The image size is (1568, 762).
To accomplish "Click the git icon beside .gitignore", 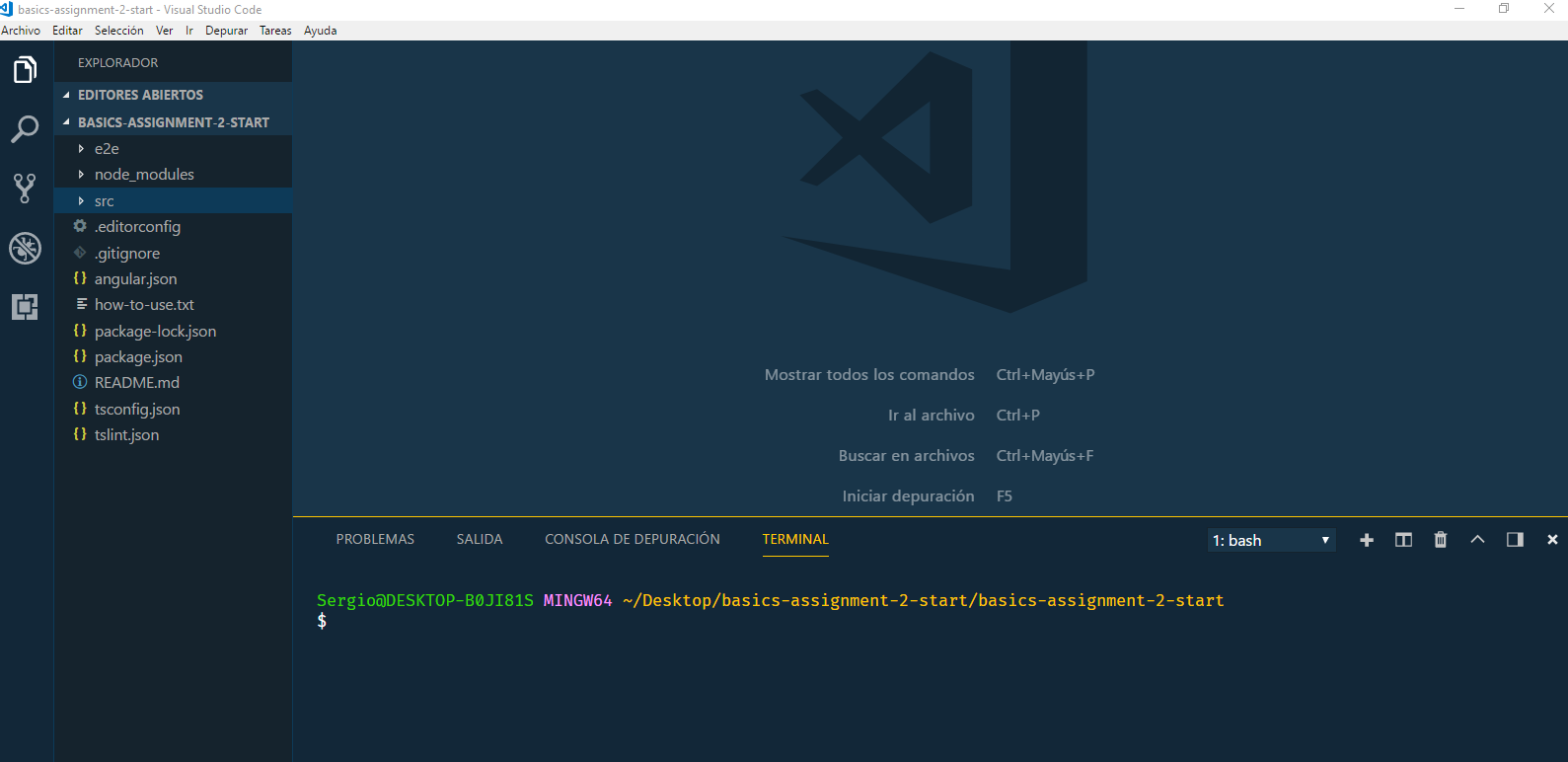I will pyautogui.click(x=80, y=253).
